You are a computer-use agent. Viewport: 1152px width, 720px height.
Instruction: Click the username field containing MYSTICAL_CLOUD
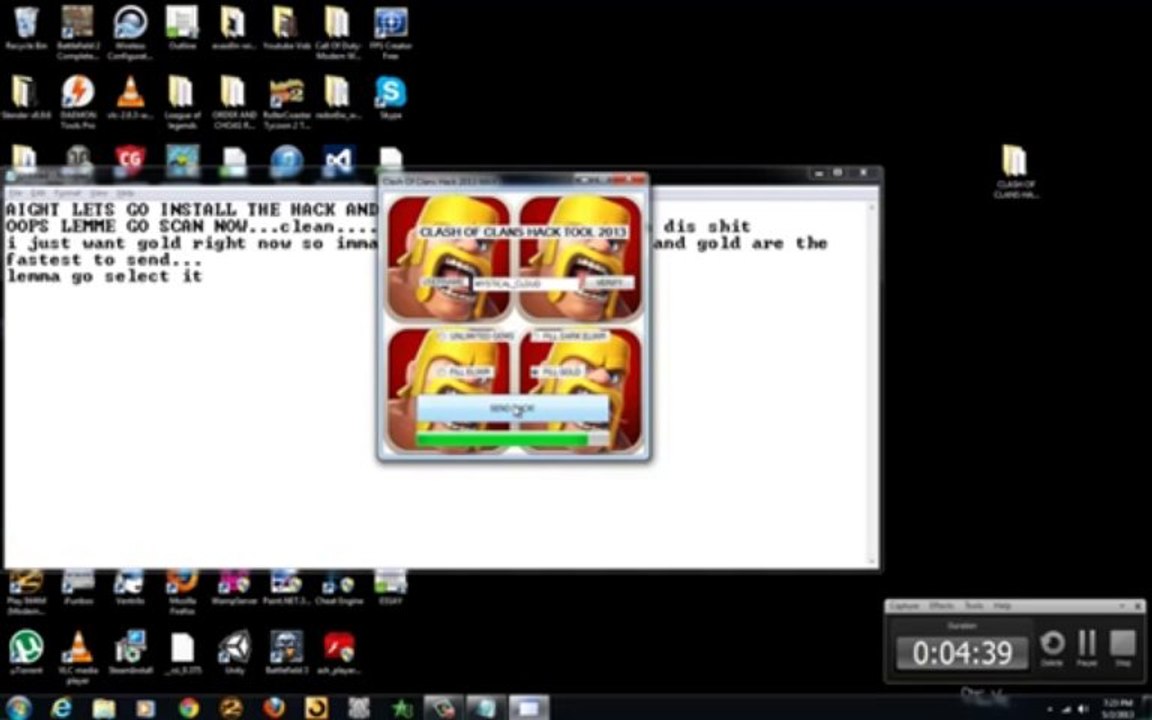point(526,283)
